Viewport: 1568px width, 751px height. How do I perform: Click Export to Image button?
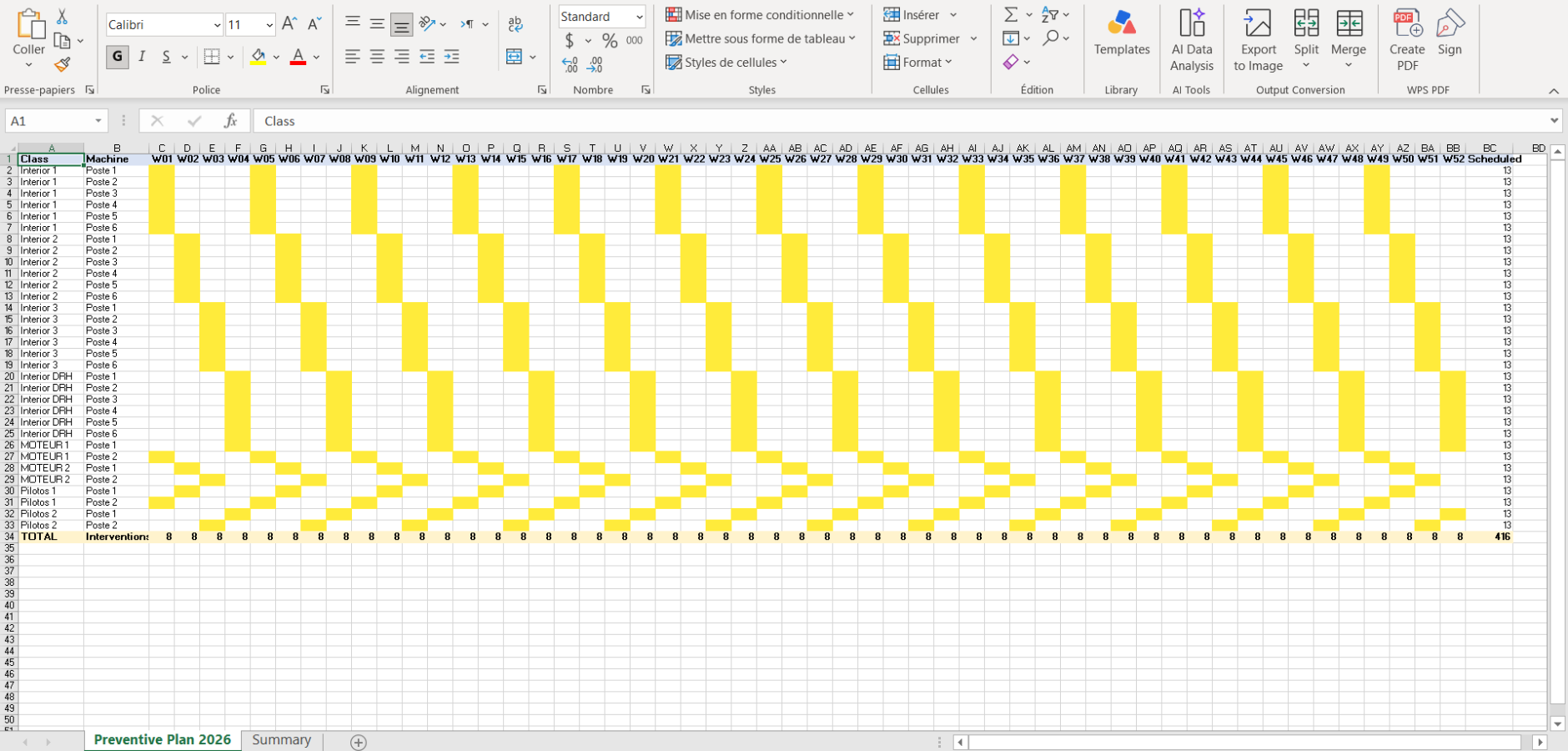click(1258, 40)
